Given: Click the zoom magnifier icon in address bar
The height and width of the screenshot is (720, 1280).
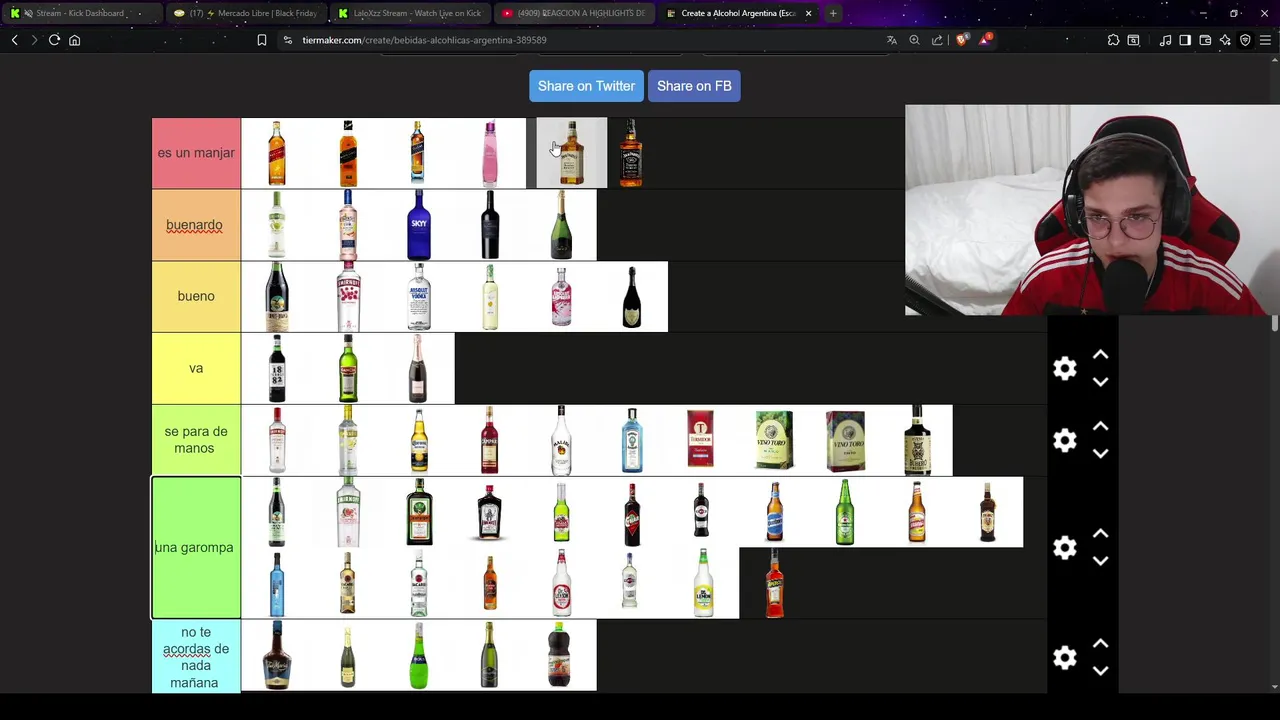Looking at the screenshot, I should 914,40.
